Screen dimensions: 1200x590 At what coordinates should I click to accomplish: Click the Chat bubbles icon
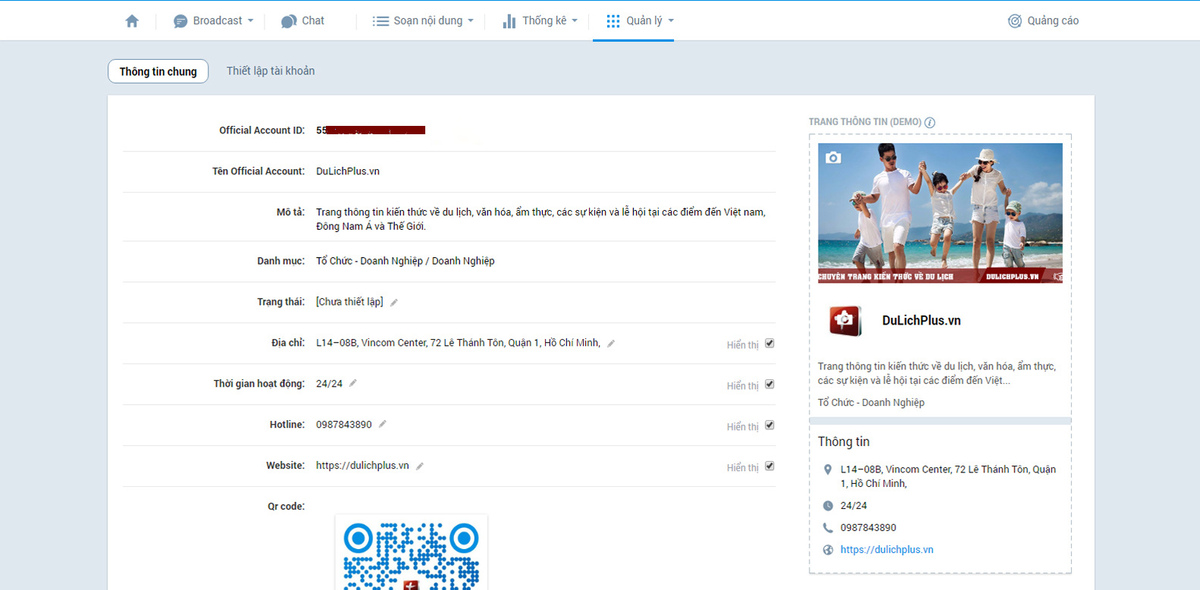click(x=289, y=21)
